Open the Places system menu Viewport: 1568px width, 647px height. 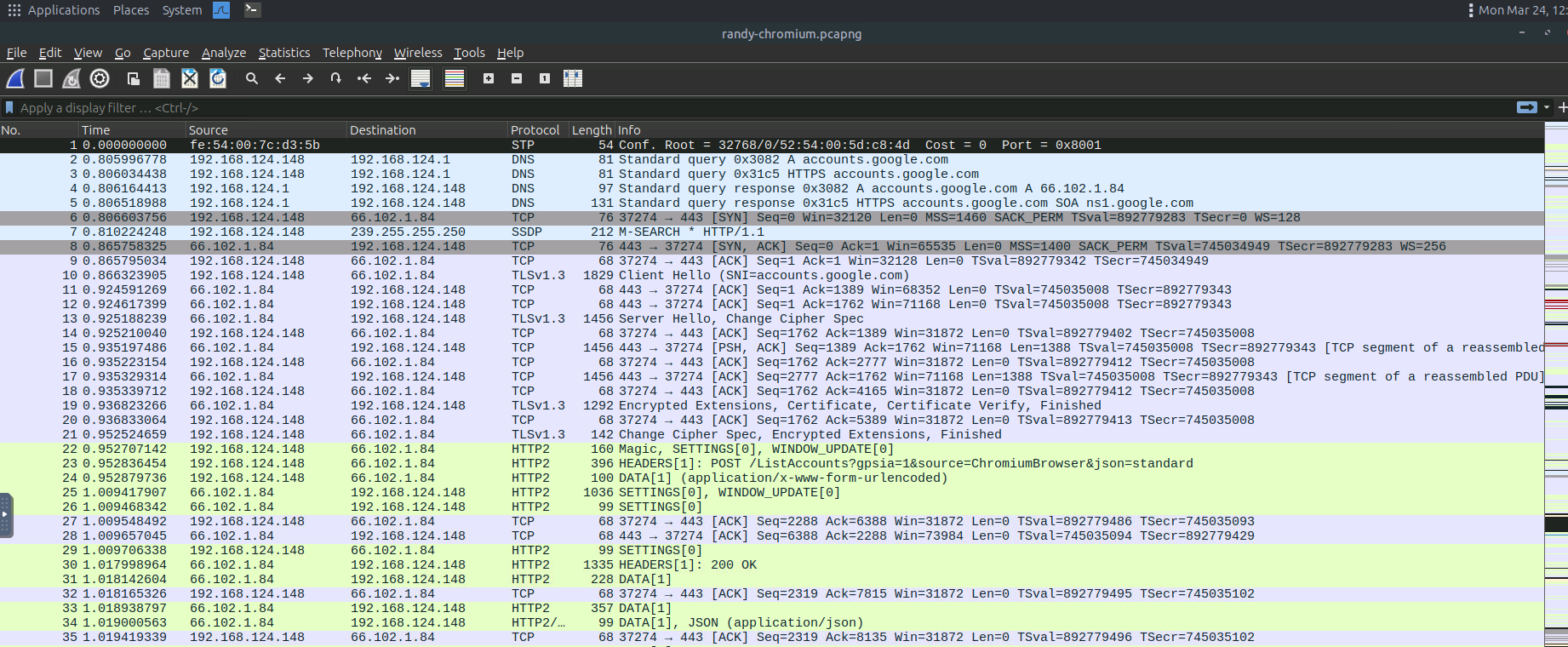(131, 10)
